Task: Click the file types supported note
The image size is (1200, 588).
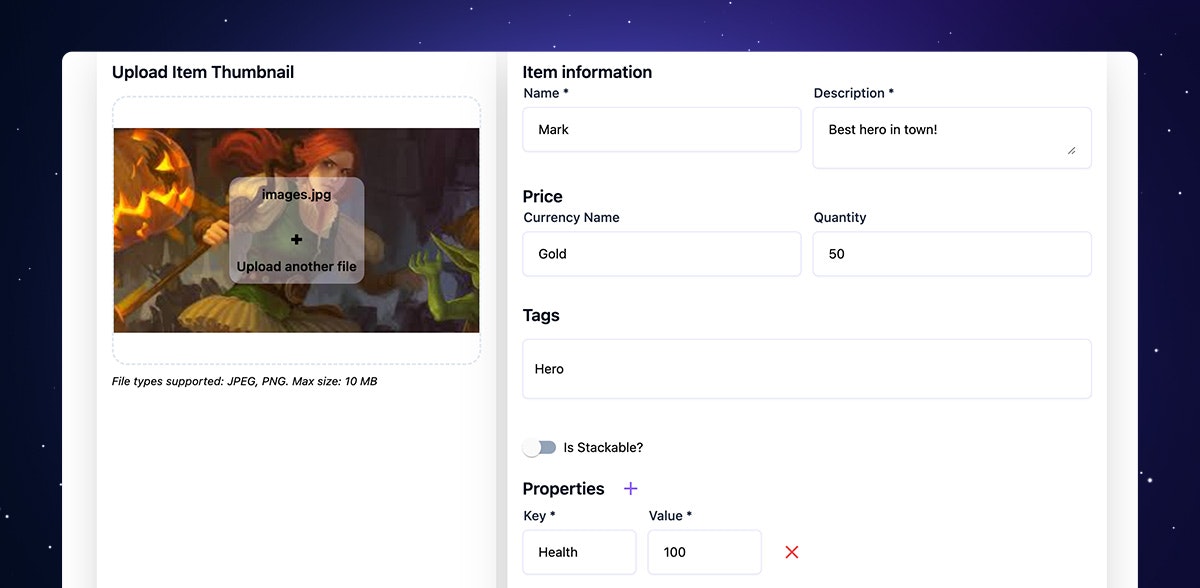Action: (x=244, y=381)
